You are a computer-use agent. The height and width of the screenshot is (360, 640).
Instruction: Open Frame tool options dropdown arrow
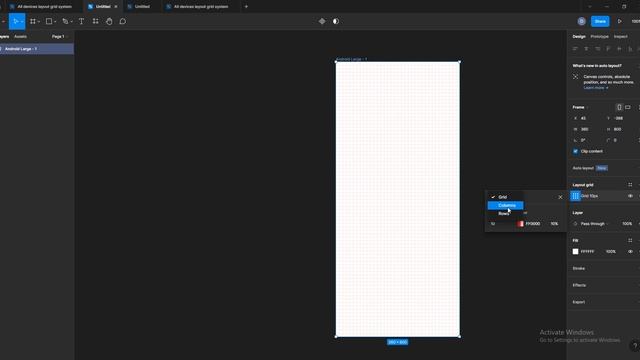pyautogui.click(x=38, y=22)
